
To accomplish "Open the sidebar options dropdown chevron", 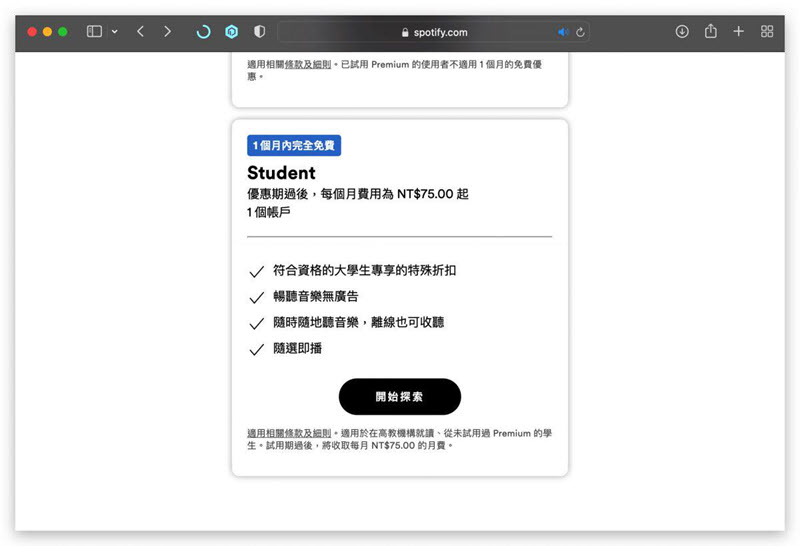I will click(x=115, y=32).
